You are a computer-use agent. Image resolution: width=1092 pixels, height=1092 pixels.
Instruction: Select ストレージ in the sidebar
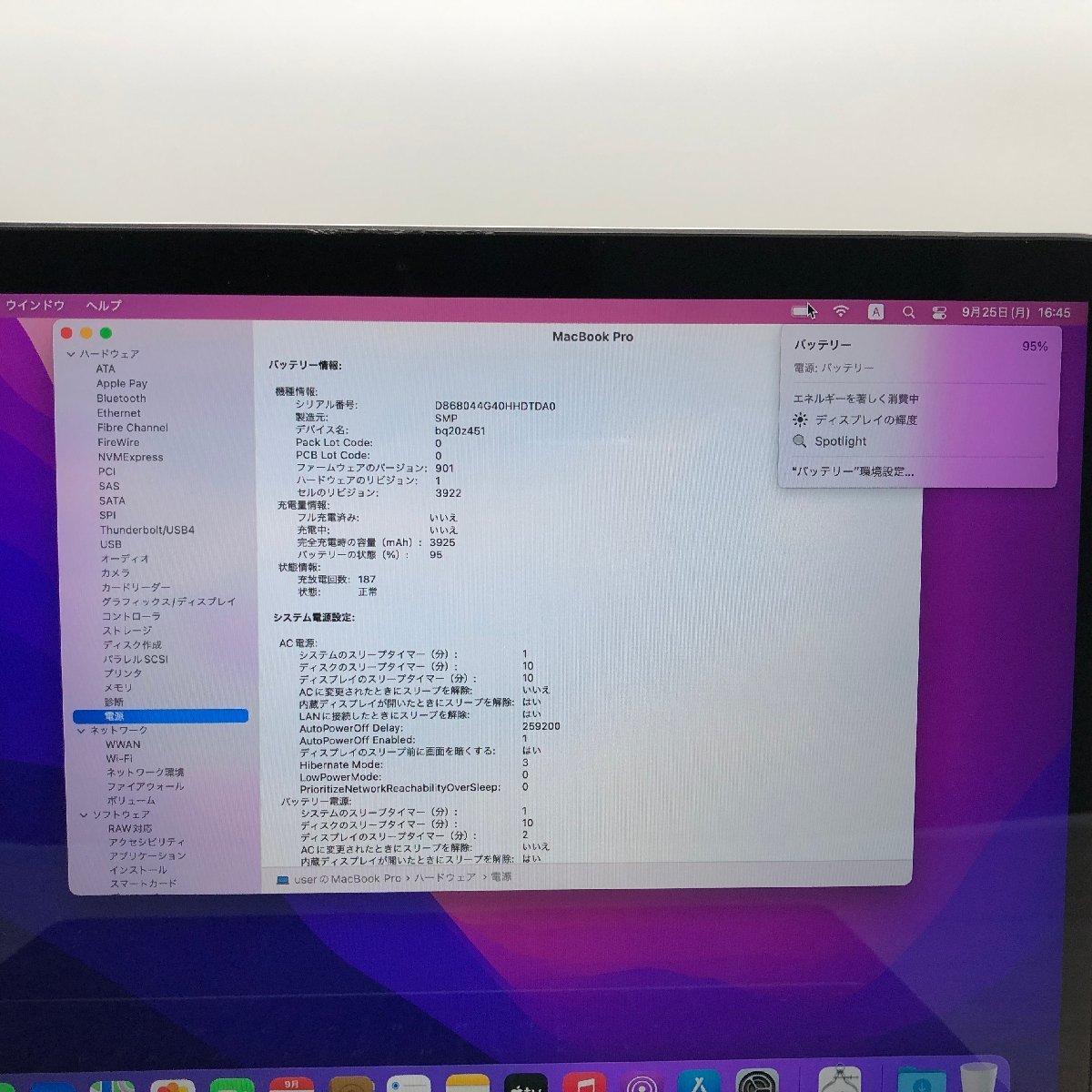pyautogui.click(x=127, y=631)
